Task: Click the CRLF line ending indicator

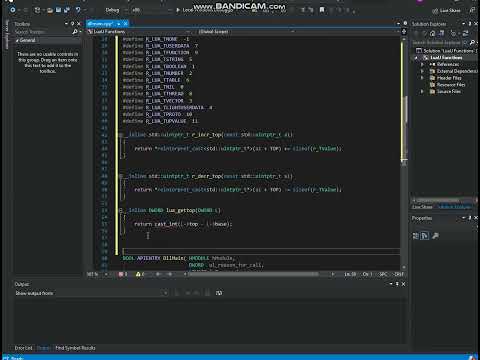Action: coord(398,274)
